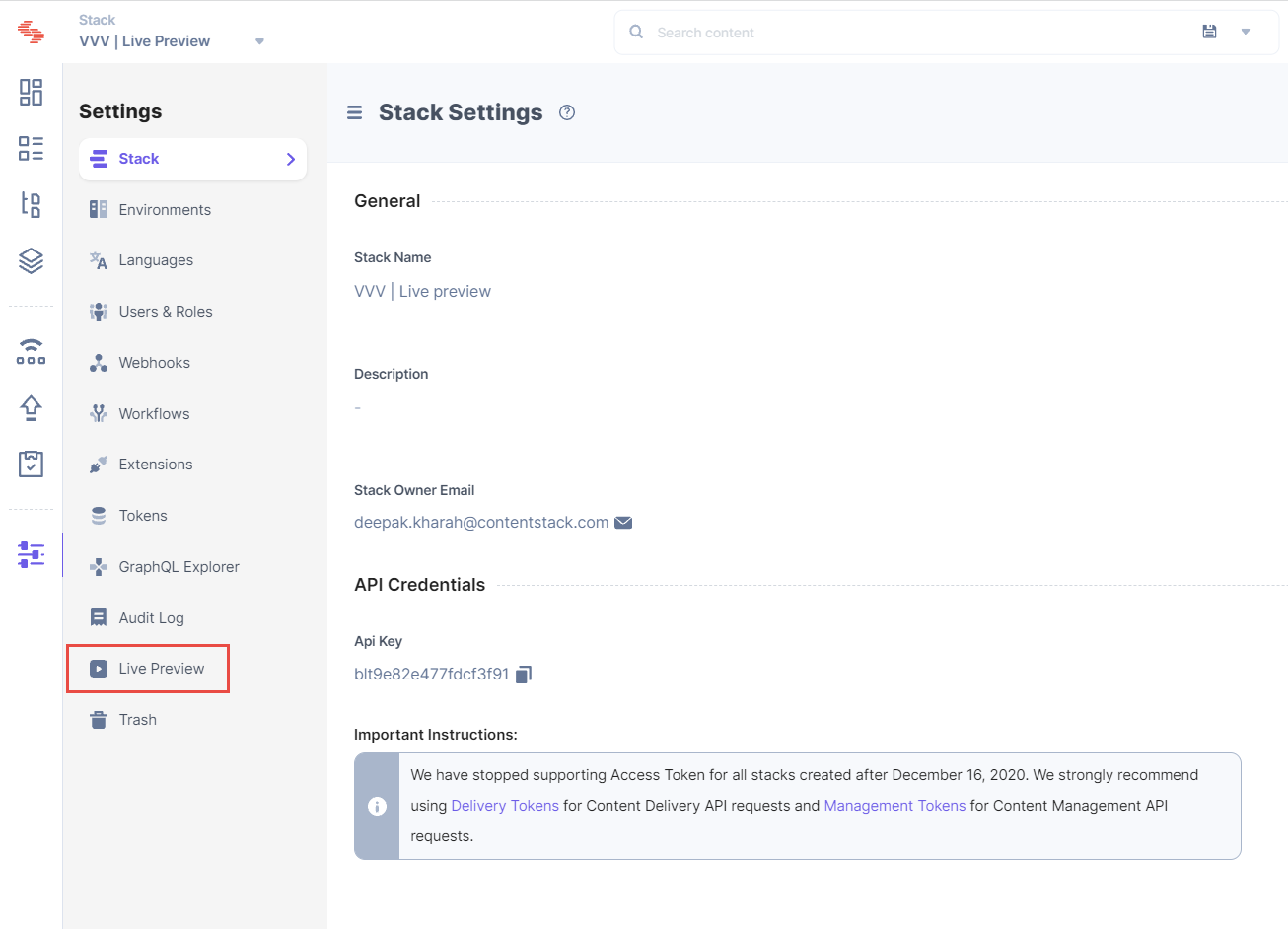Select the Entries icon in the sidebar

(31, 148)
